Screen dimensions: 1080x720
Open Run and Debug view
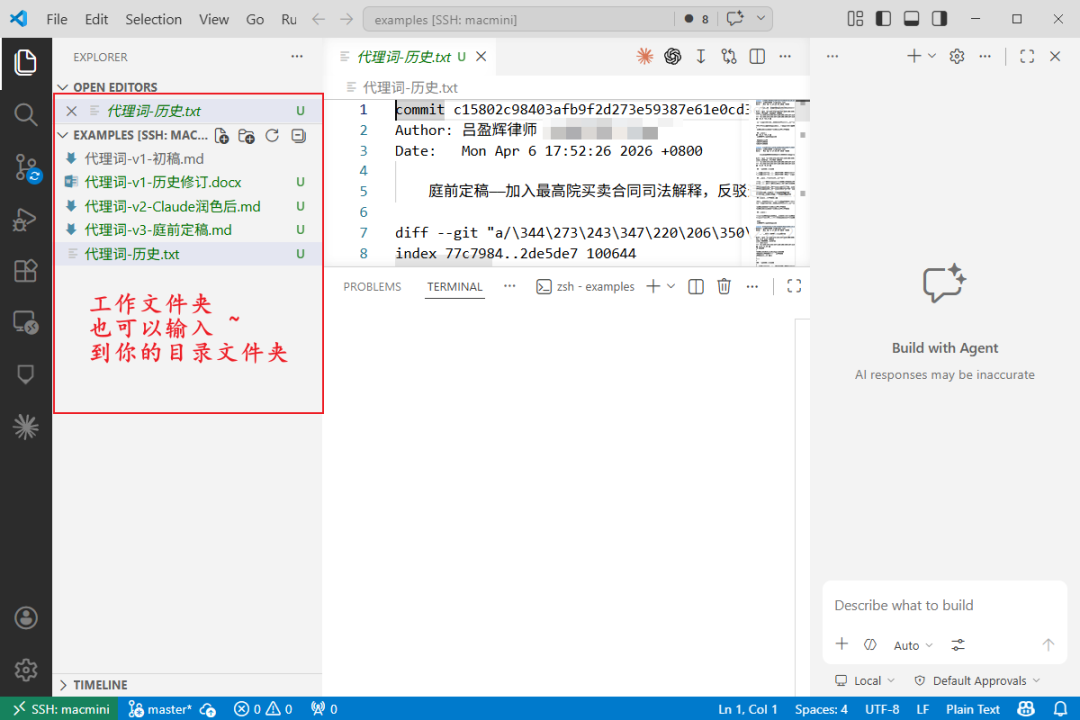25,219
